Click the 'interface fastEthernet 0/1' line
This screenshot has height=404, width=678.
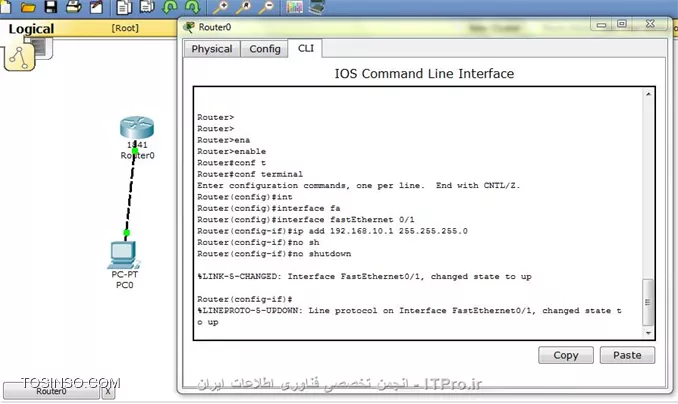pos(306,220)
